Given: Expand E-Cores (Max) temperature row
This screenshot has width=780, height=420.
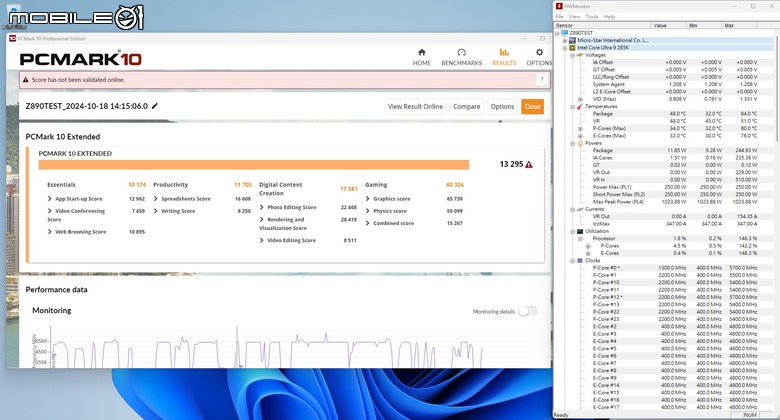Looking at the screenshot, I should 580,136.
